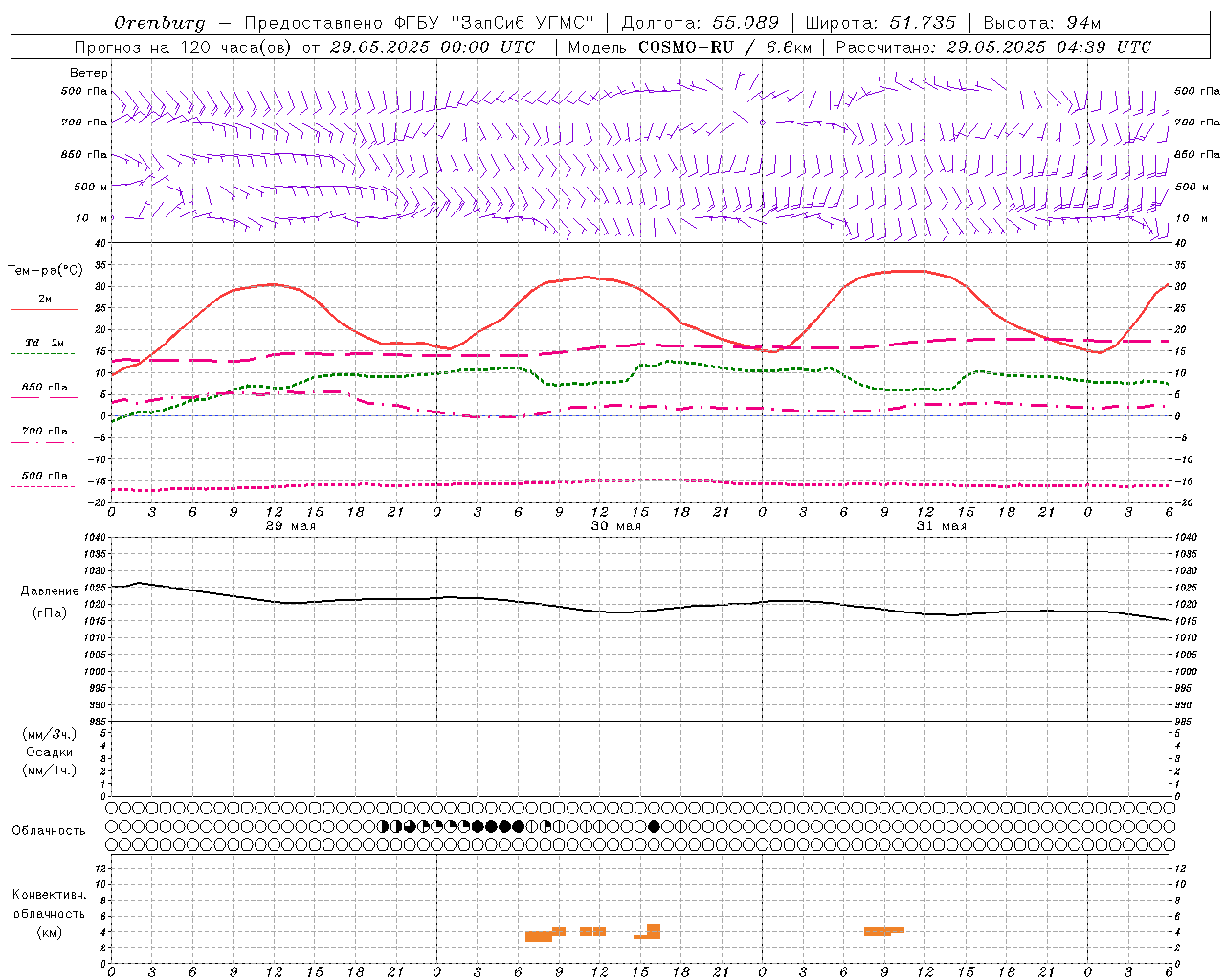Viewport: 1225px width, 980px height.
Task: Click dash-dot line sample under '700 гПа' legend
Action: coord(42,442)
